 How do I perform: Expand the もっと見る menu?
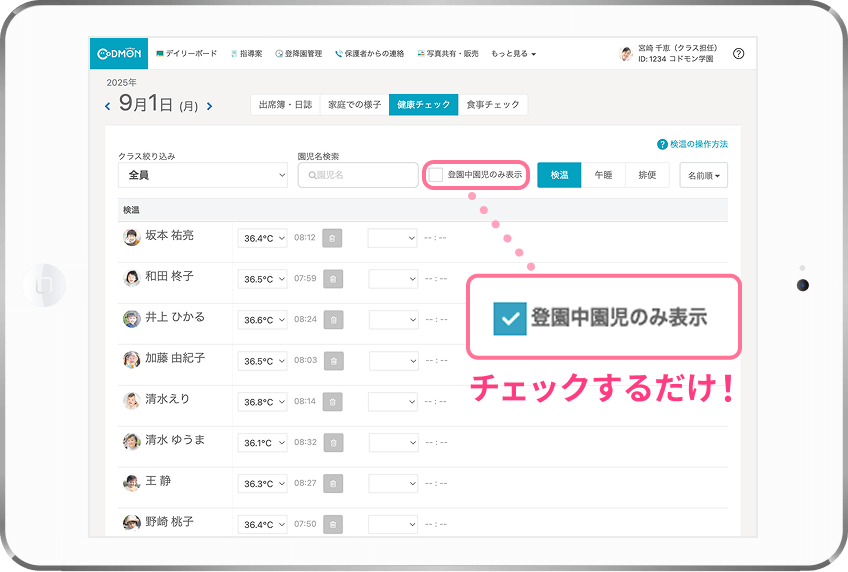click(513, 54)
